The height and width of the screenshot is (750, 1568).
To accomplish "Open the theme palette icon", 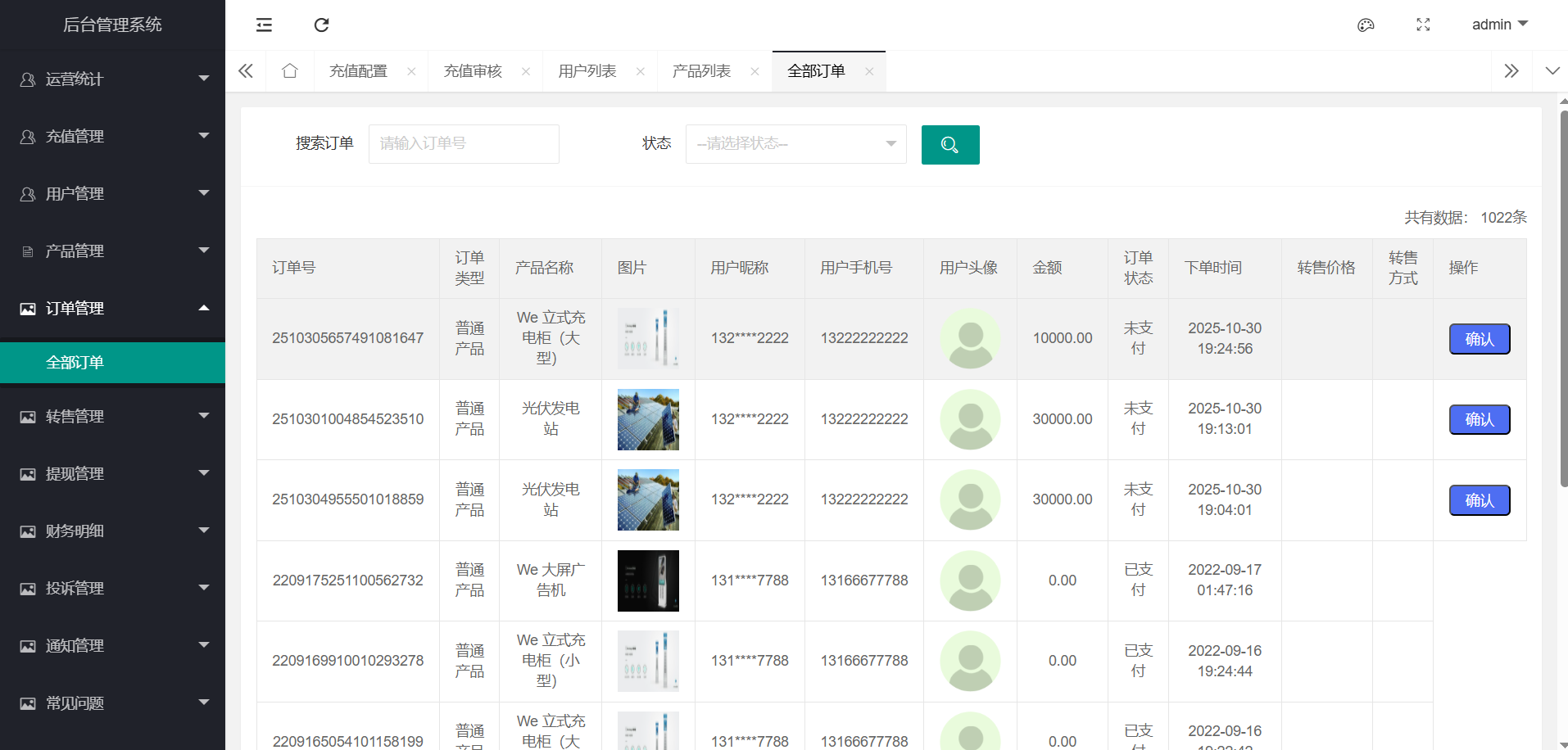I will 1366,25.
